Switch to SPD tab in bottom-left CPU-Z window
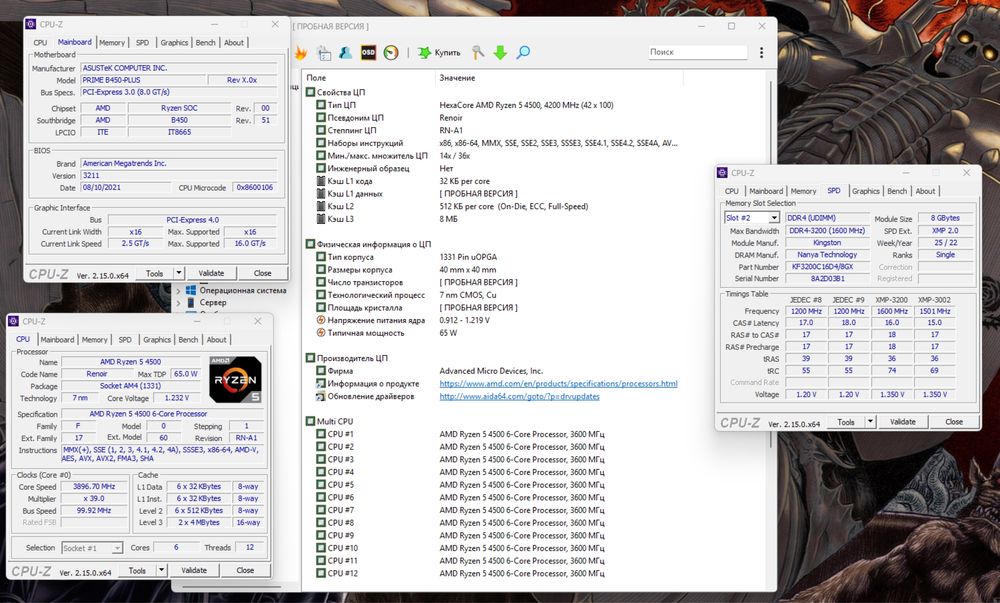 coord(125,340)
